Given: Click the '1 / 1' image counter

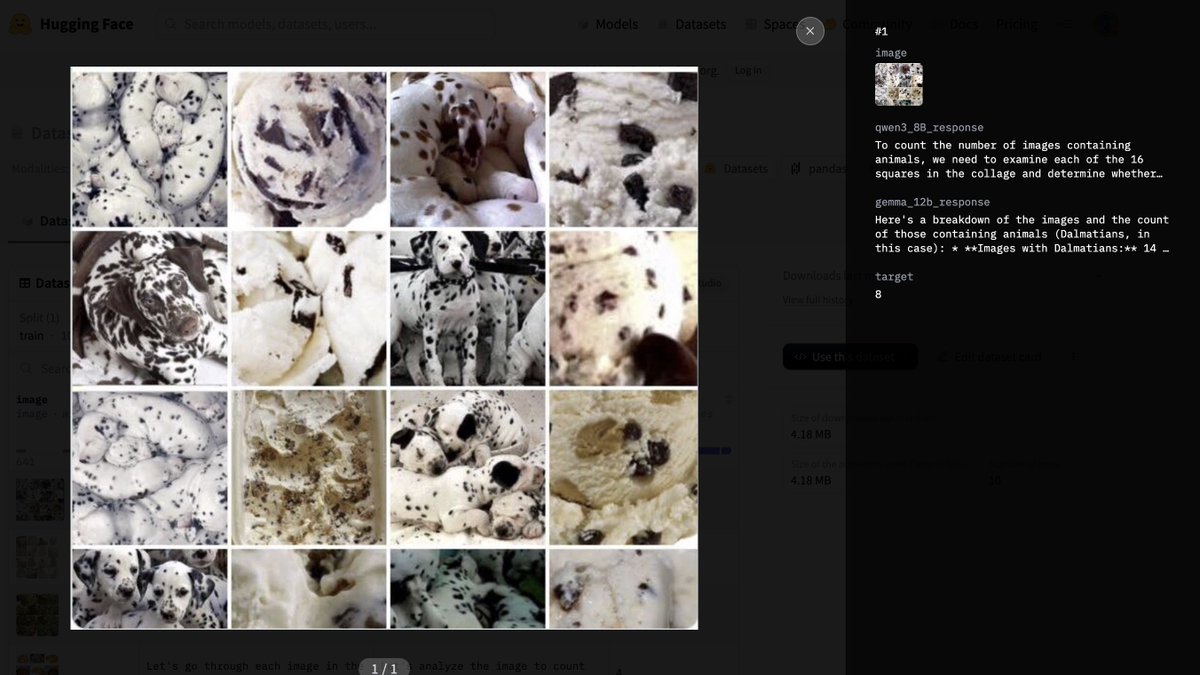Looking at the screenshot, I should (384, 668).
